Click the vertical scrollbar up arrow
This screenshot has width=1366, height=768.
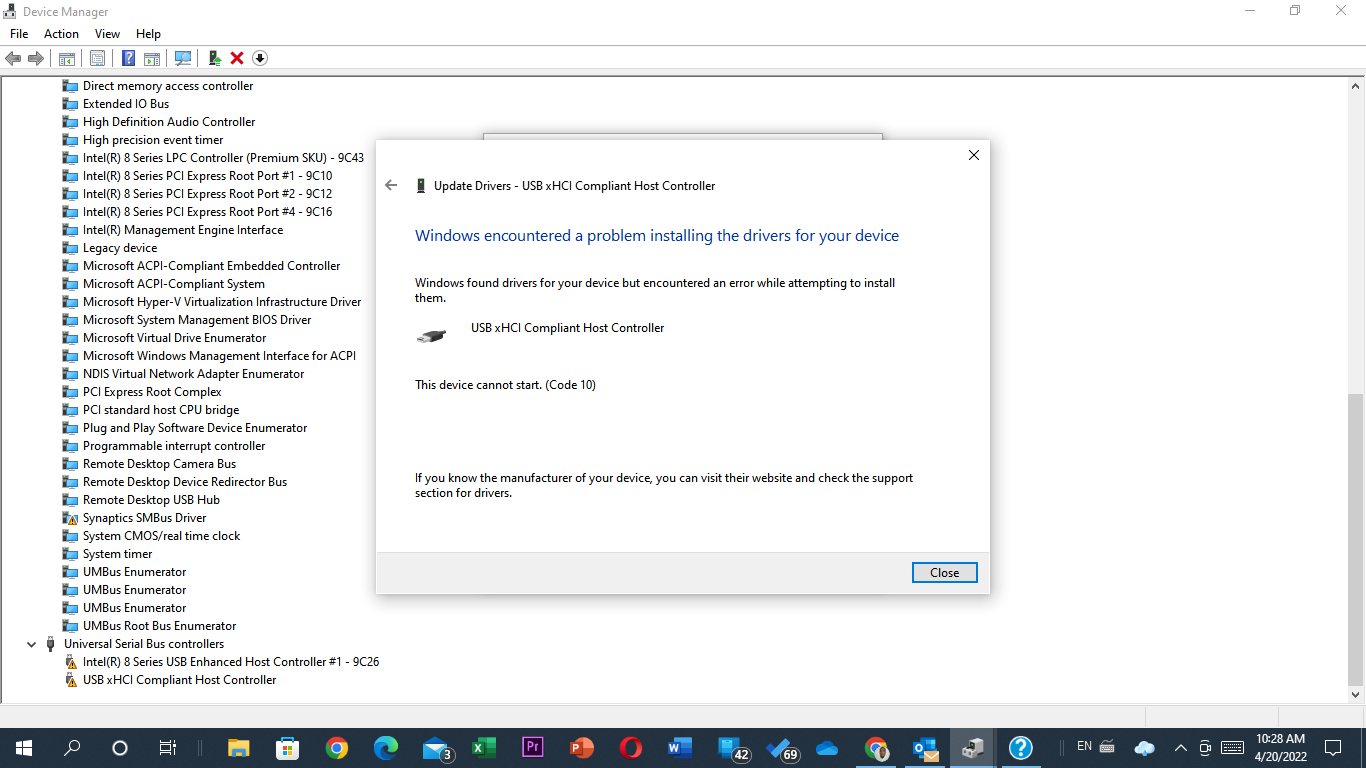tap(1357, 85)
